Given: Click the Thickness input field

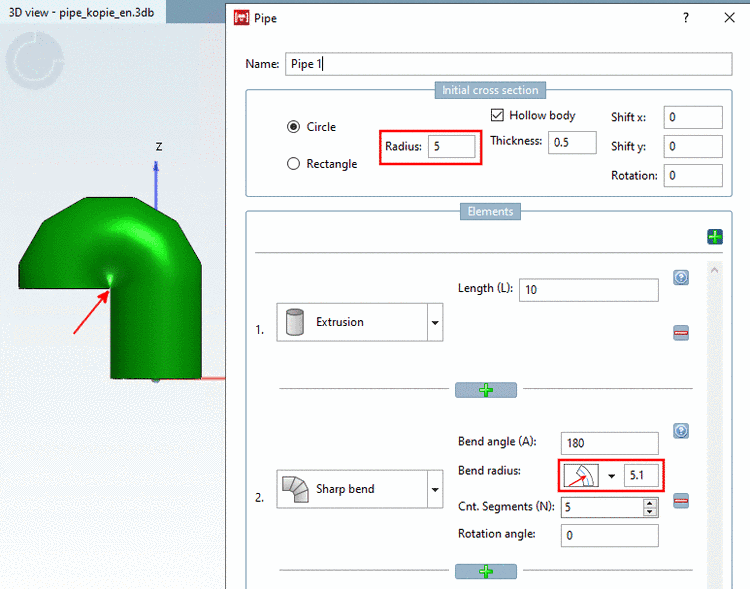Looking at the screenshot, I should (572, 143).
